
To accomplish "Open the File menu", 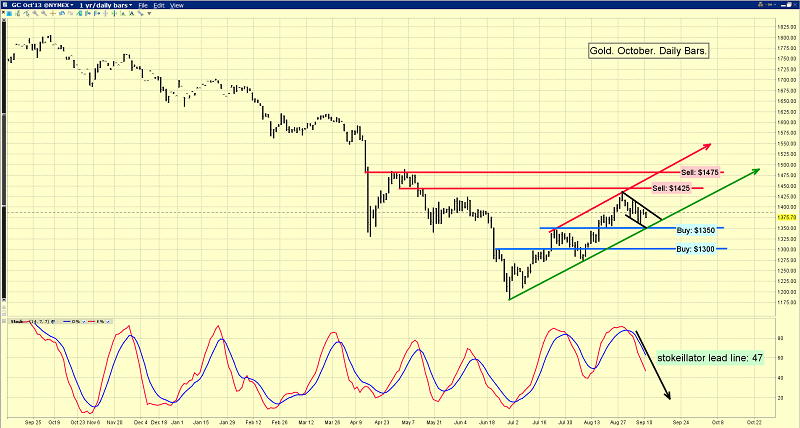I will click(143, 5).
